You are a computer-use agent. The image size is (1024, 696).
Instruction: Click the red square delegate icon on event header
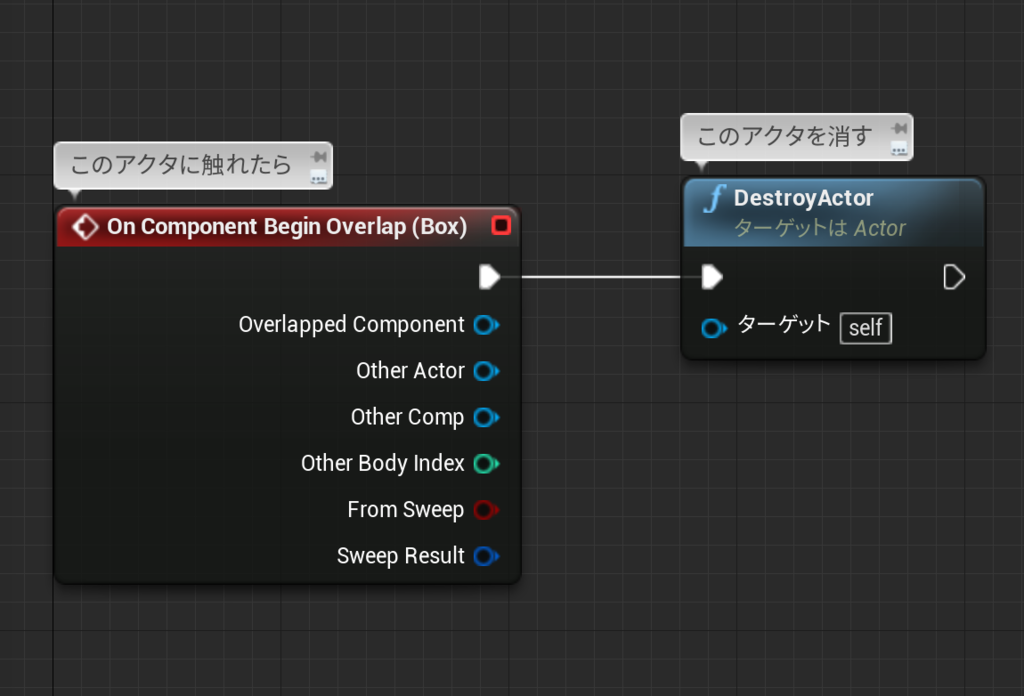503,226
